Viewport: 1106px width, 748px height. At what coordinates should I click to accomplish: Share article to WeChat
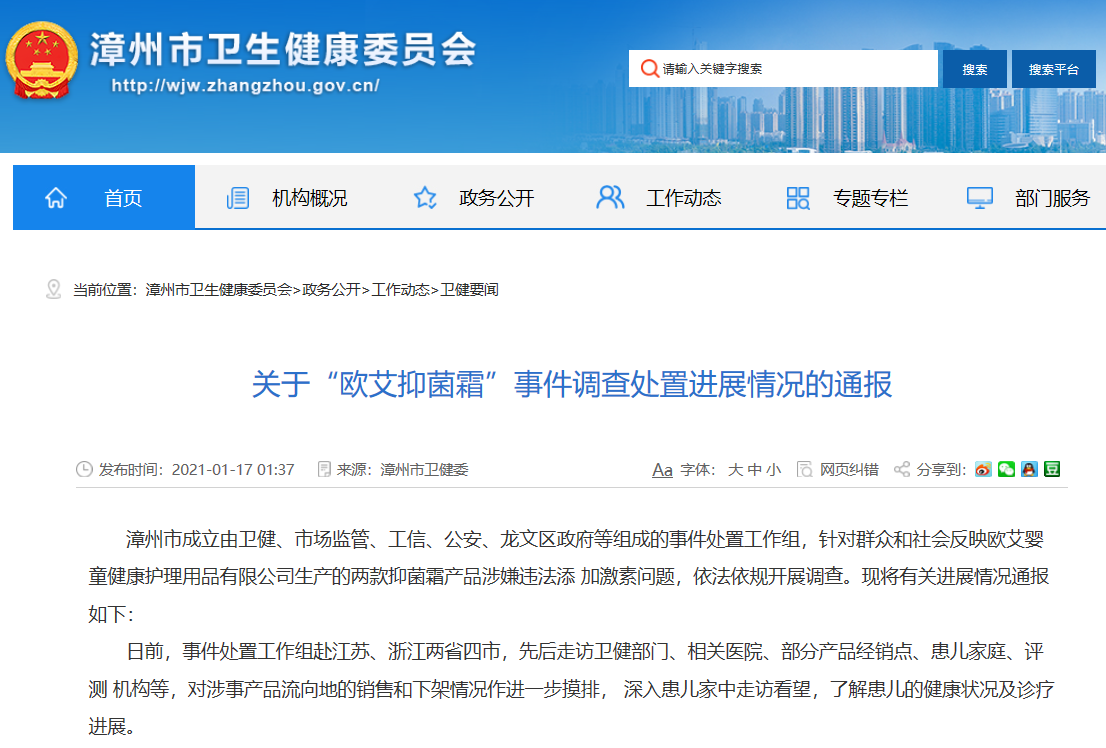click(1007, 469)
